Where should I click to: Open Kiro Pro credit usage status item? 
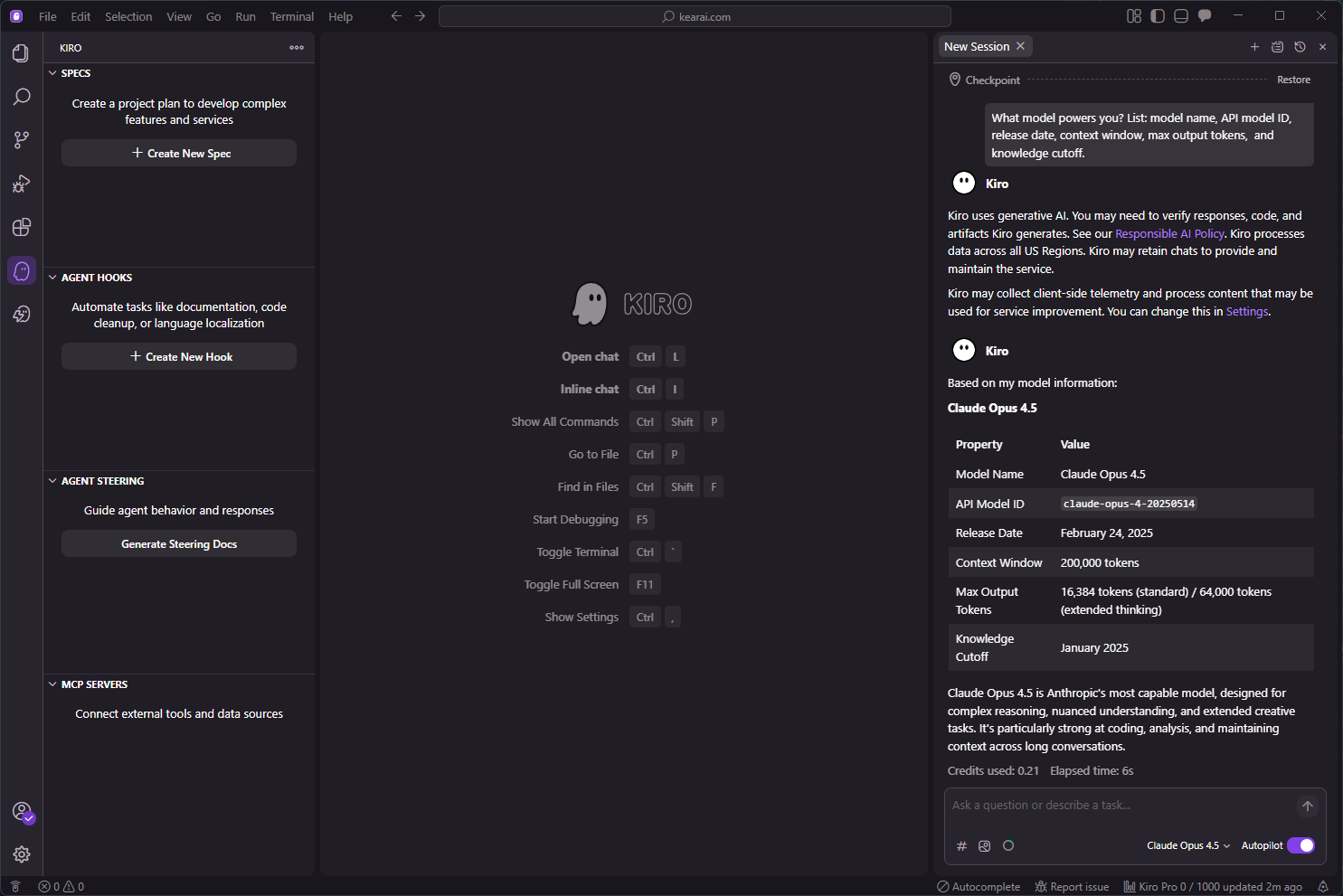click(x=1213, y=887)
